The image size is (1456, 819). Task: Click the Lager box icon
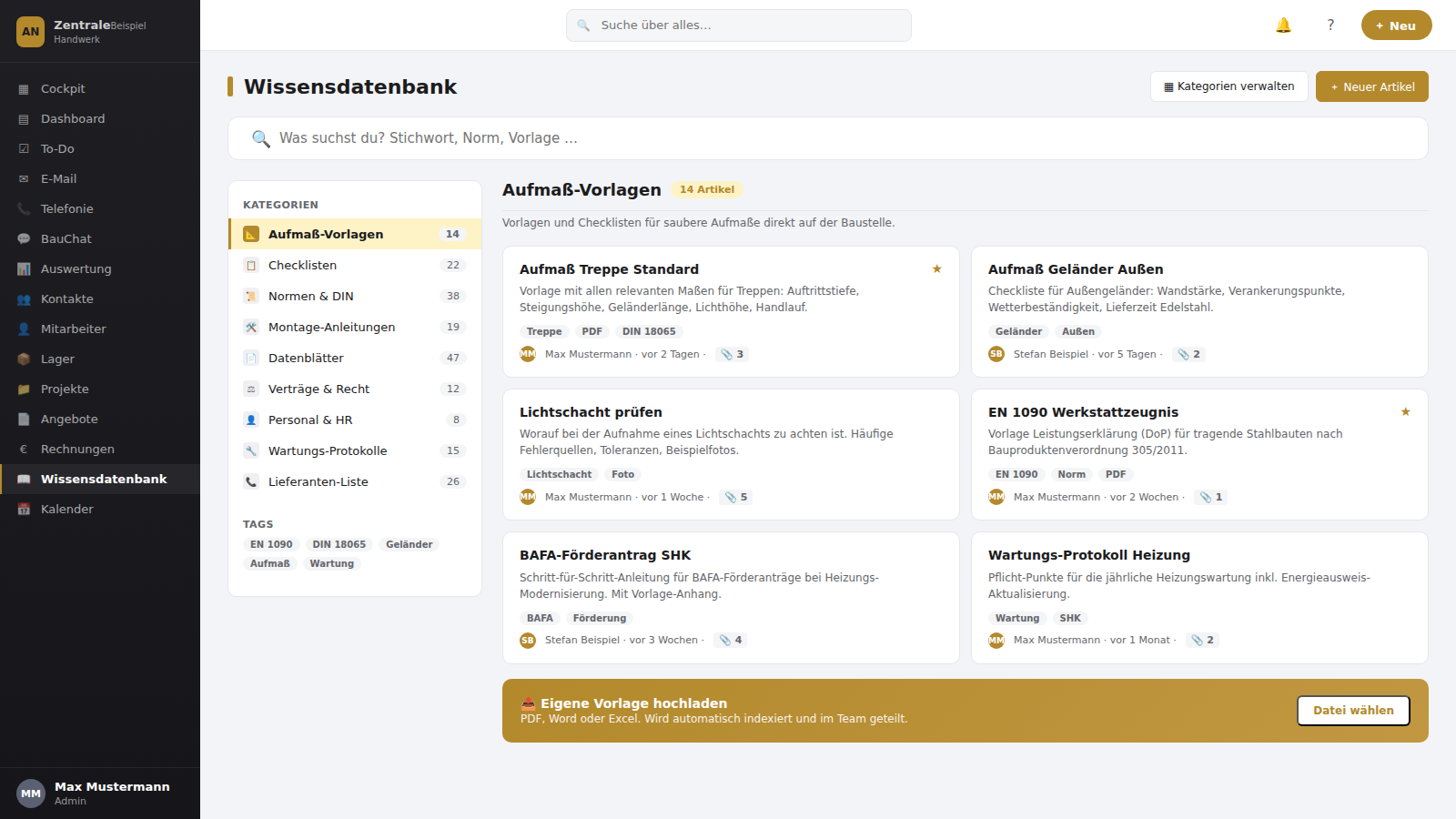(x=24, y=359)
